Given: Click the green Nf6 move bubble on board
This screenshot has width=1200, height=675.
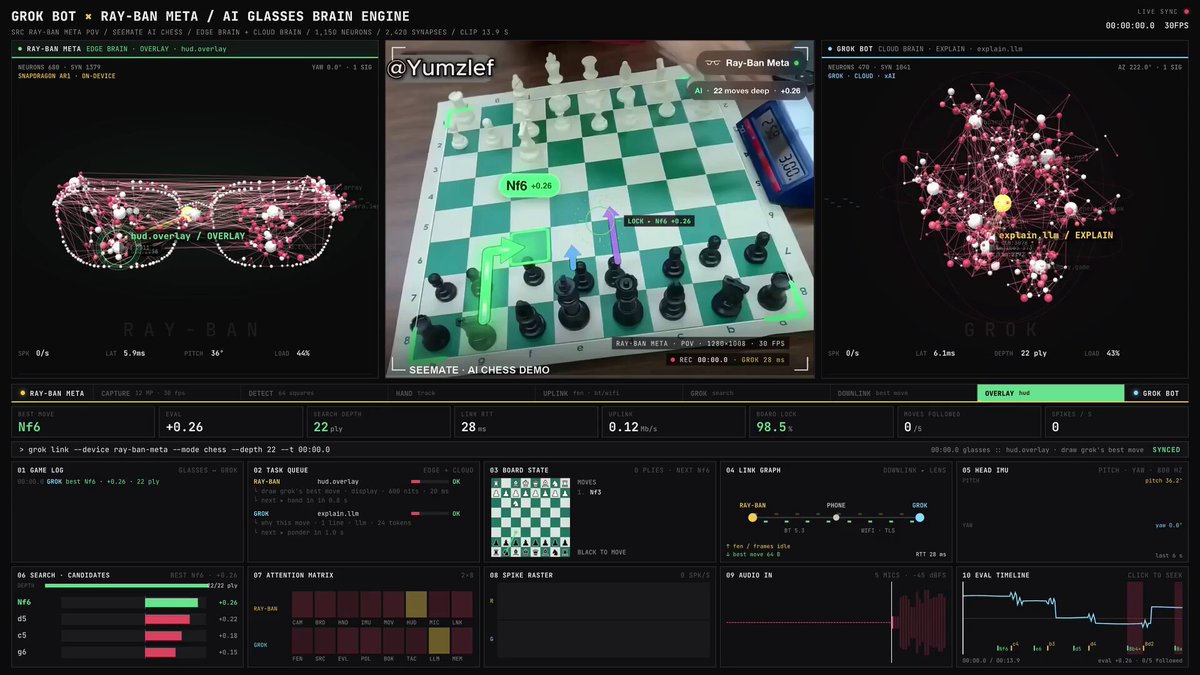Looking at the screenshot, I should [529, 186].
